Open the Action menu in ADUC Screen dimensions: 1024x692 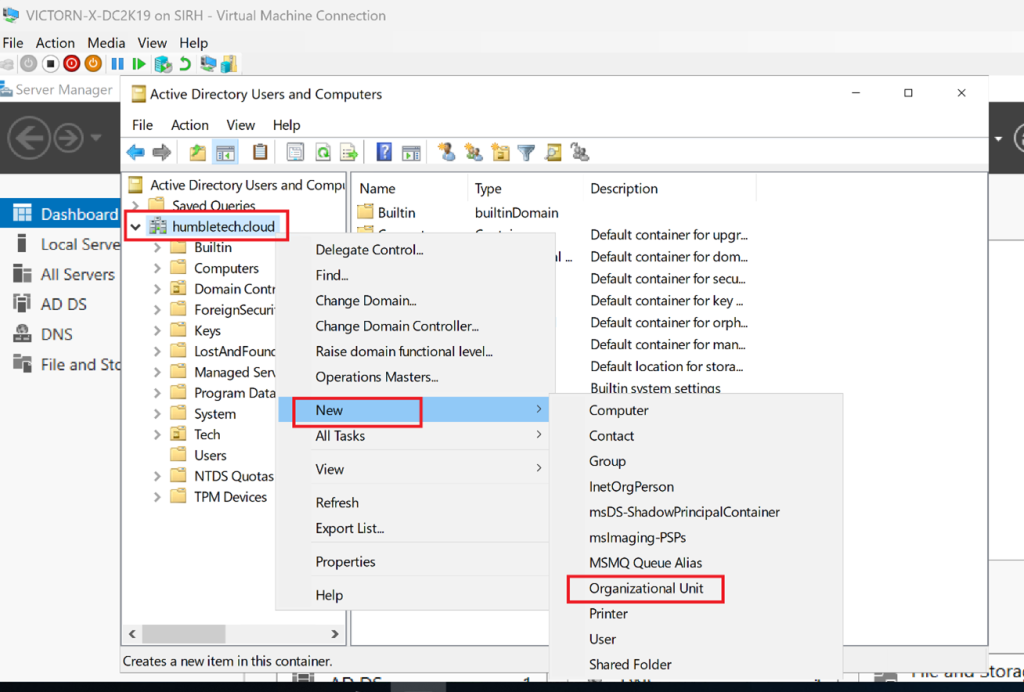[189, 125]
